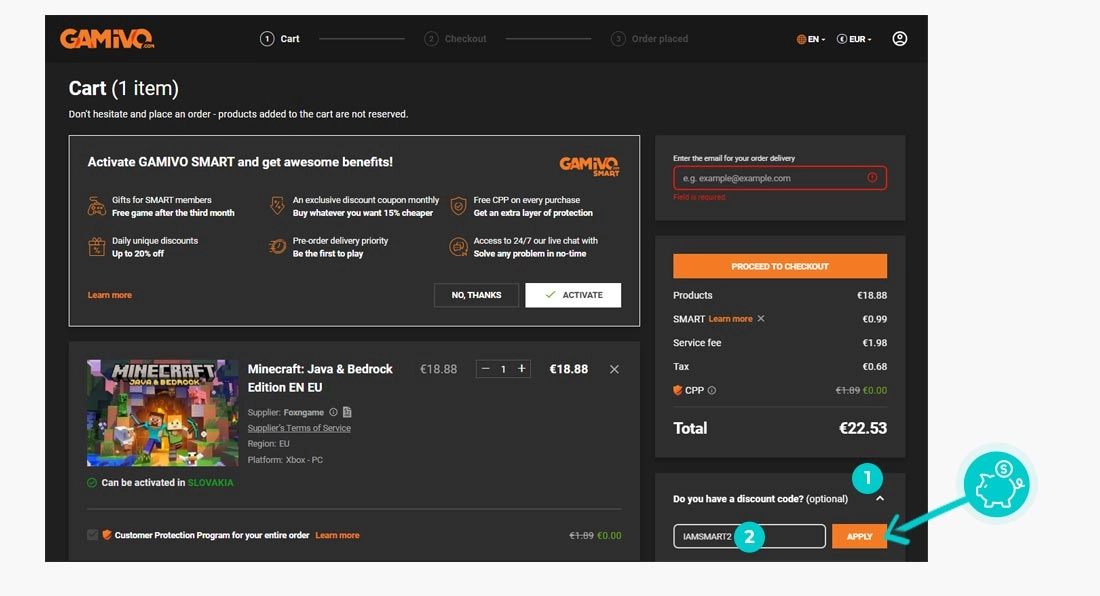Remove SMART from order summary with X
The width and height of the screenshot is (1100, 596).
[761, 319]
